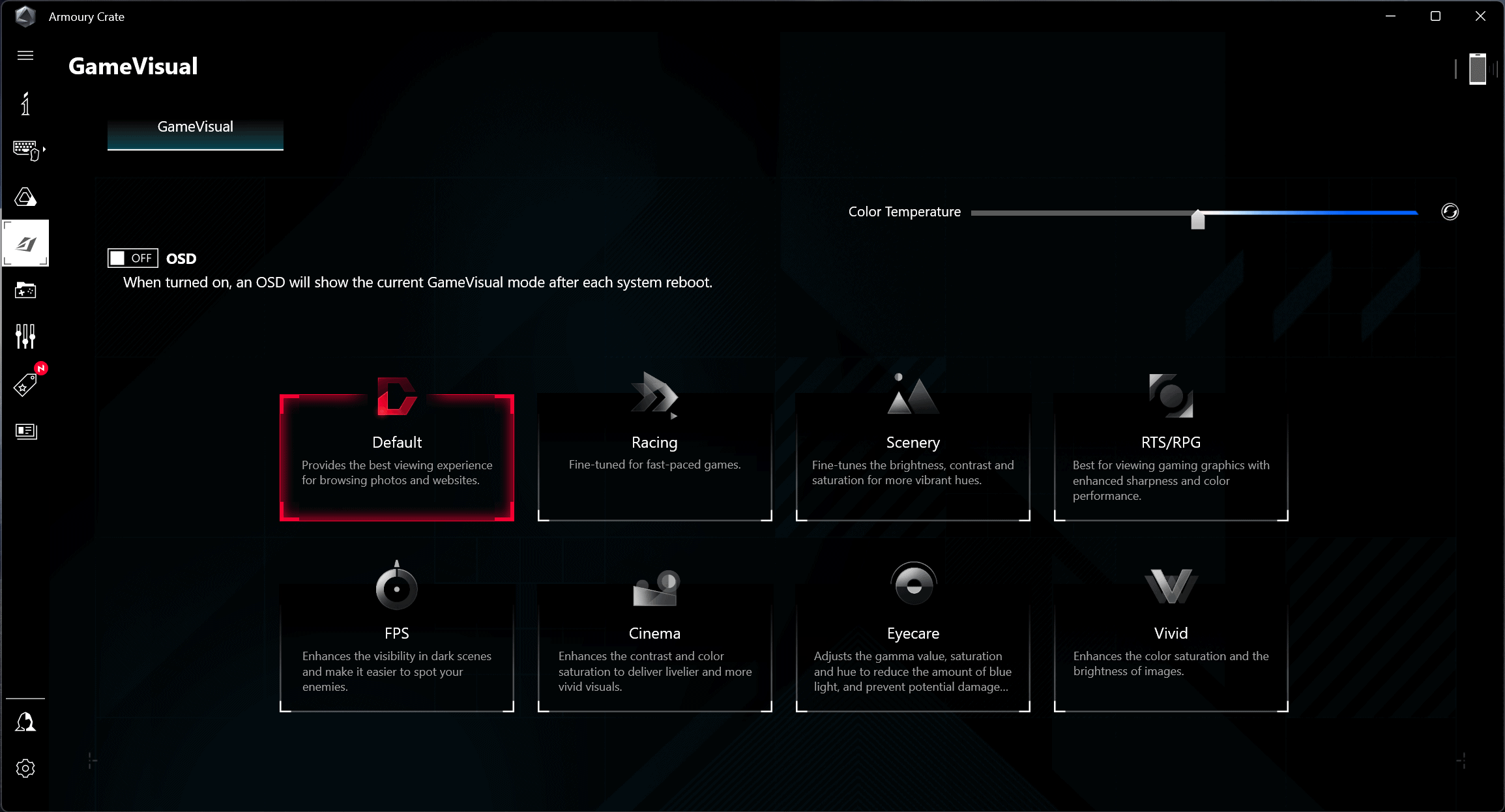Open the Game Library sidebar icon
1505x812 pixels.
25,290
